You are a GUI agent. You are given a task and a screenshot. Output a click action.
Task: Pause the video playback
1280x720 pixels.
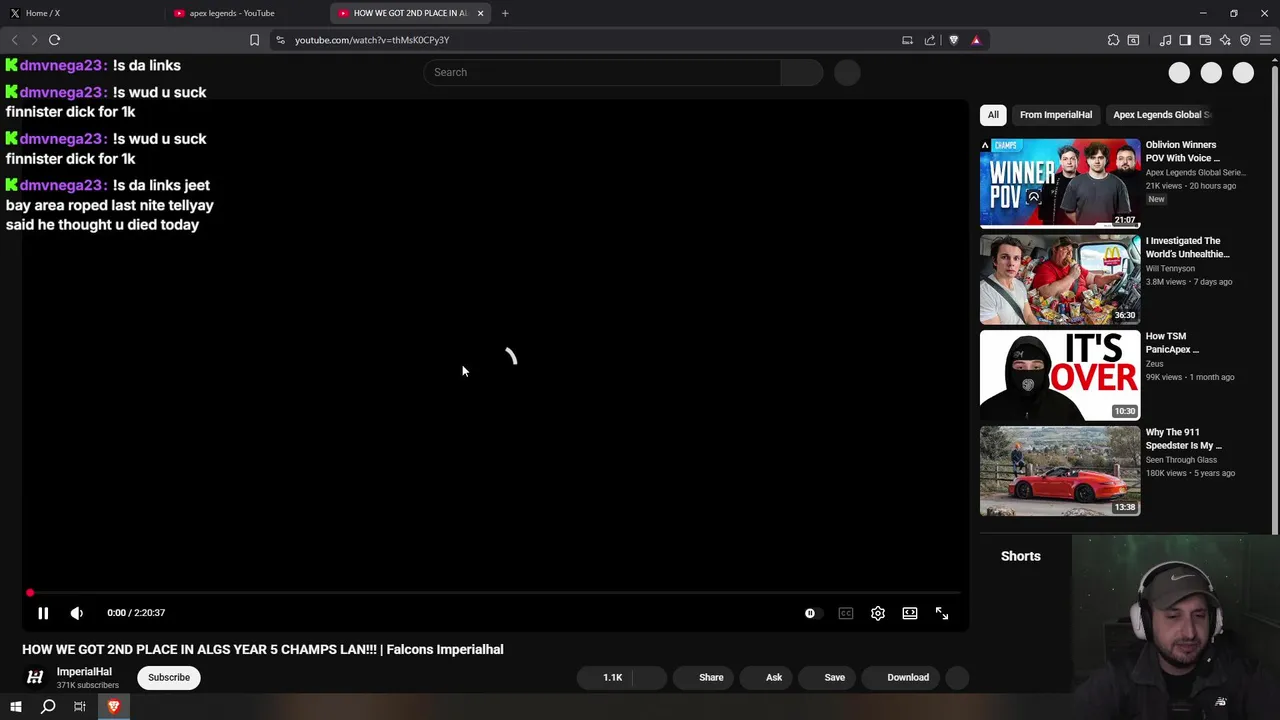43,613
